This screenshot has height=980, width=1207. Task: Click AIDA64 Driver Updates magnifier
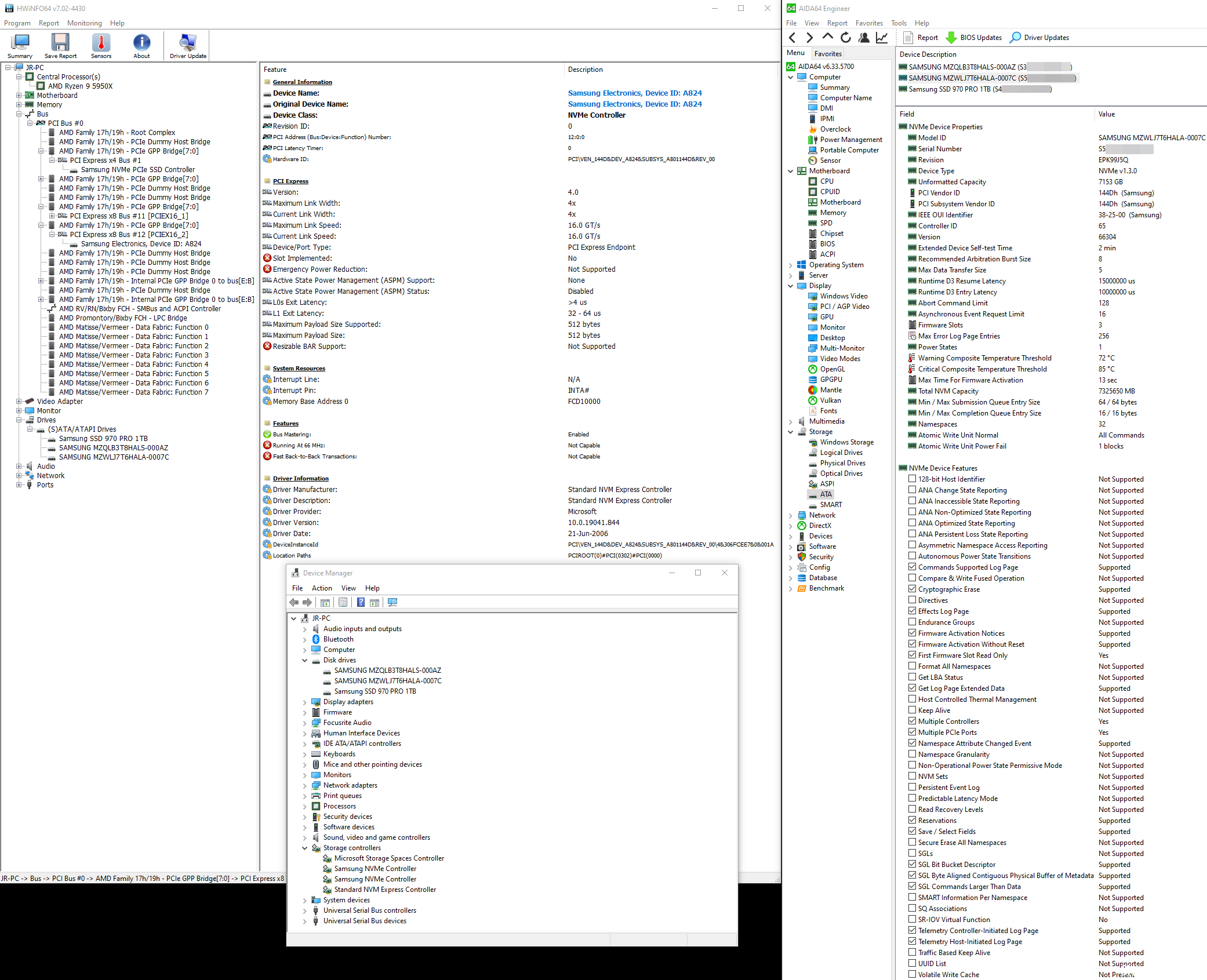[x=1015, y=38]
